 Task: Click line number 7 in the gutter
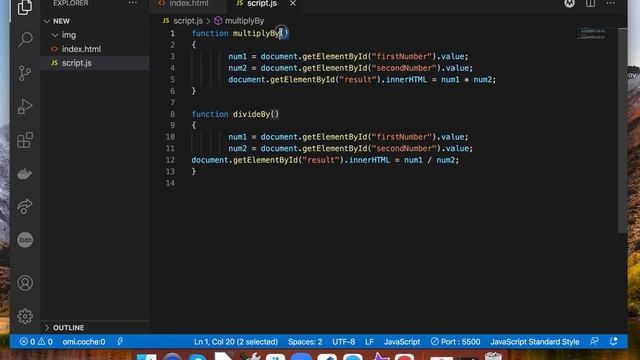(x=172, y=102)
